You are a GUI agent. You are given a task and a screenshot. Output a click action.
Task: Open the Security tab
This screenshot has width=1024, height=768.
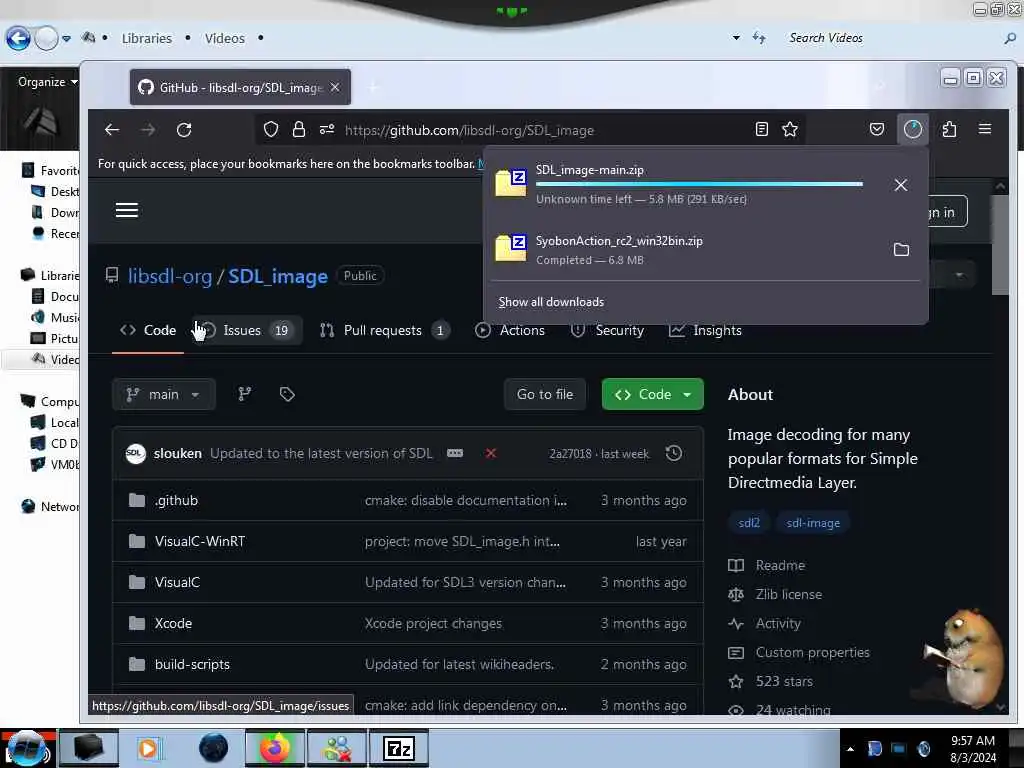(x=607, y=330)
